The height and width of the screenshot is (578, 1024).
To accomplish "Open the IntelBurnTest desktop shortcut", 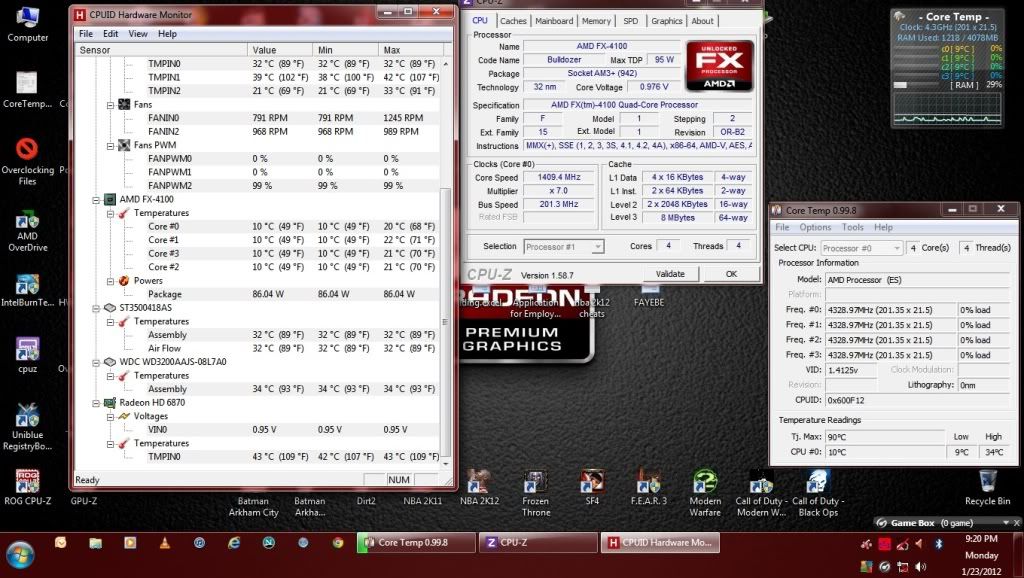I will (27, 291).
